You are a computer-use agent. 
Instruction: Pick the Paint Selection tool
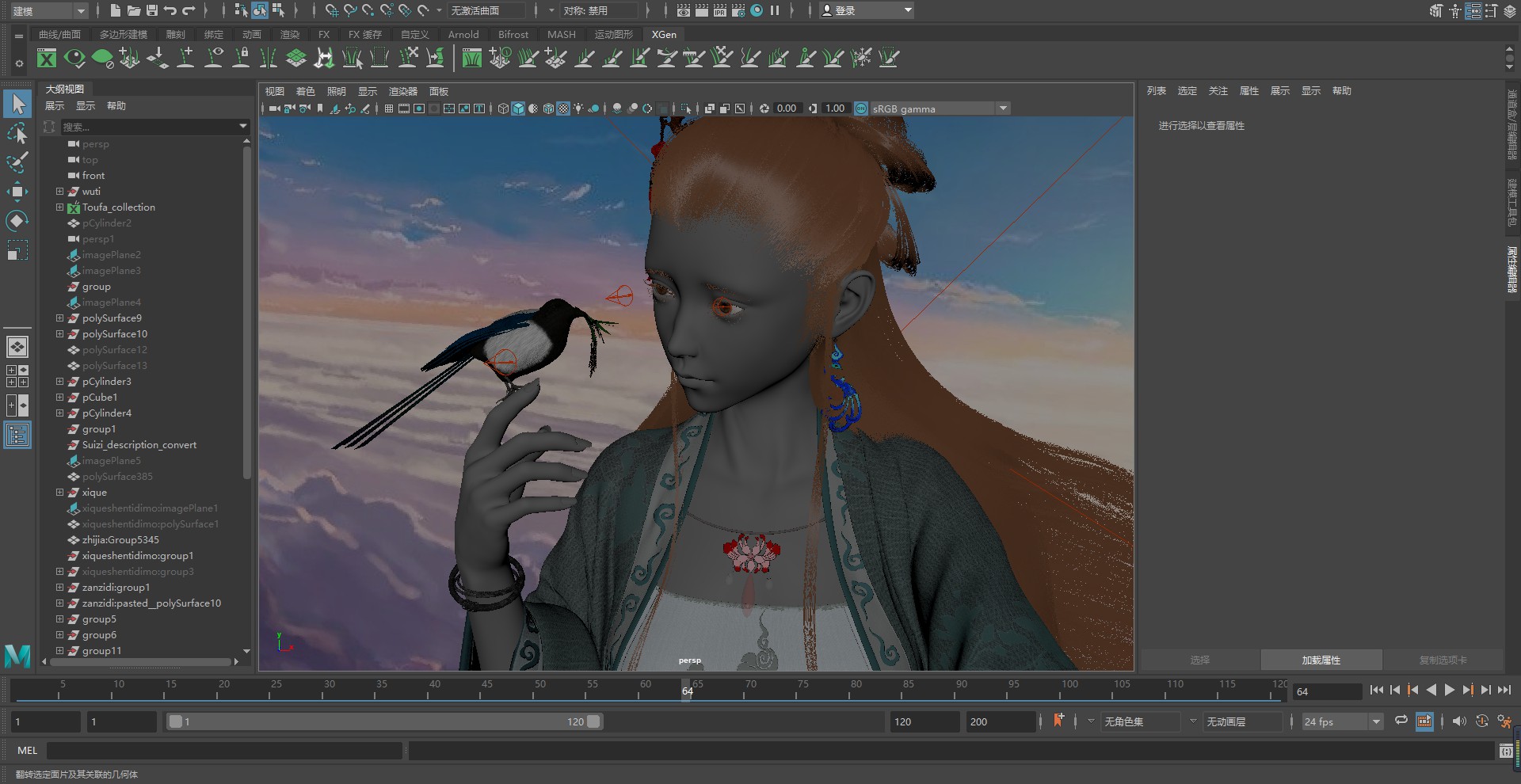tap(17, 162)
